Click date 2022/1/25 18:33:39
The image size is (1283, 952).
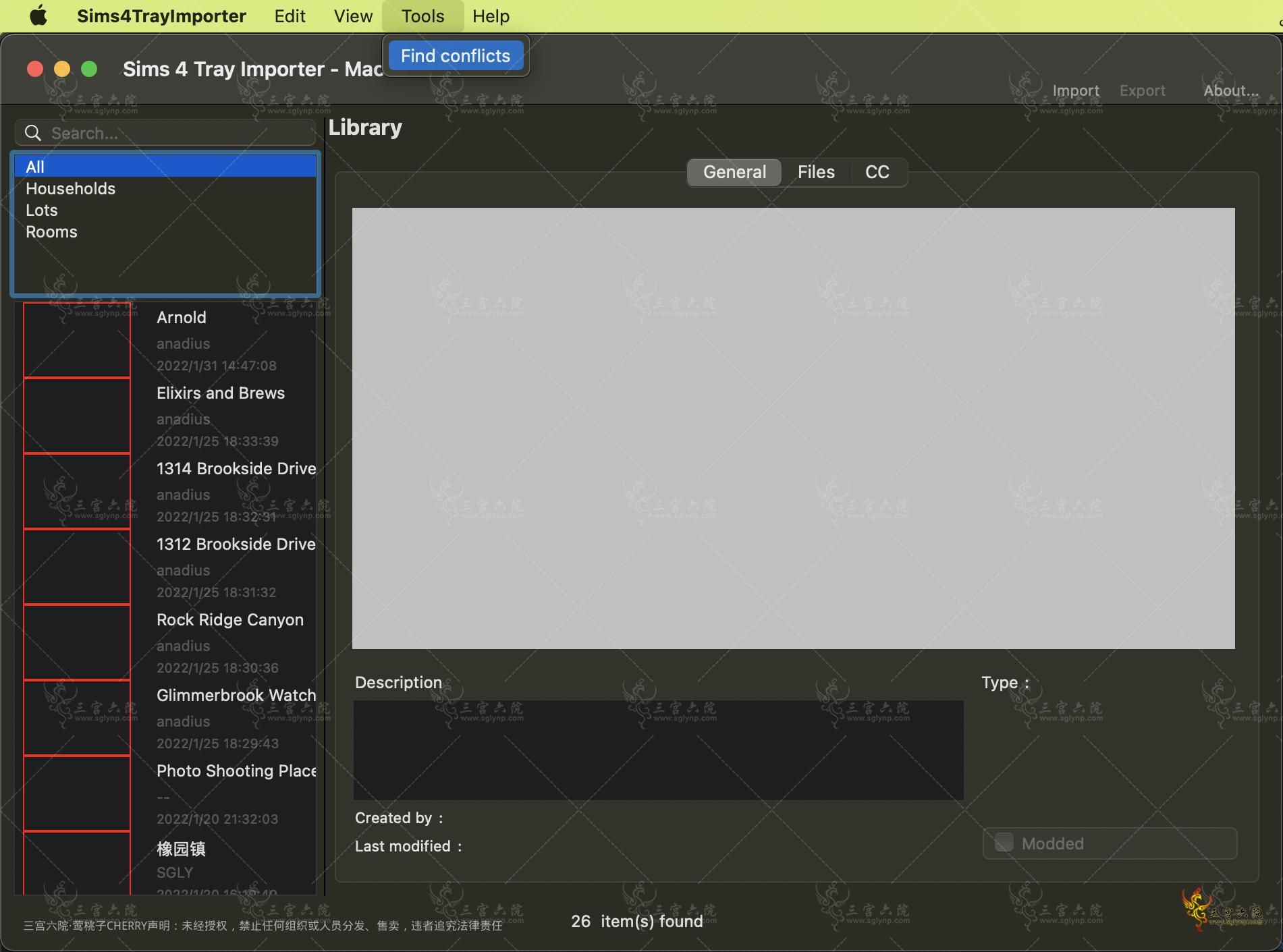(x=217, y=441)
